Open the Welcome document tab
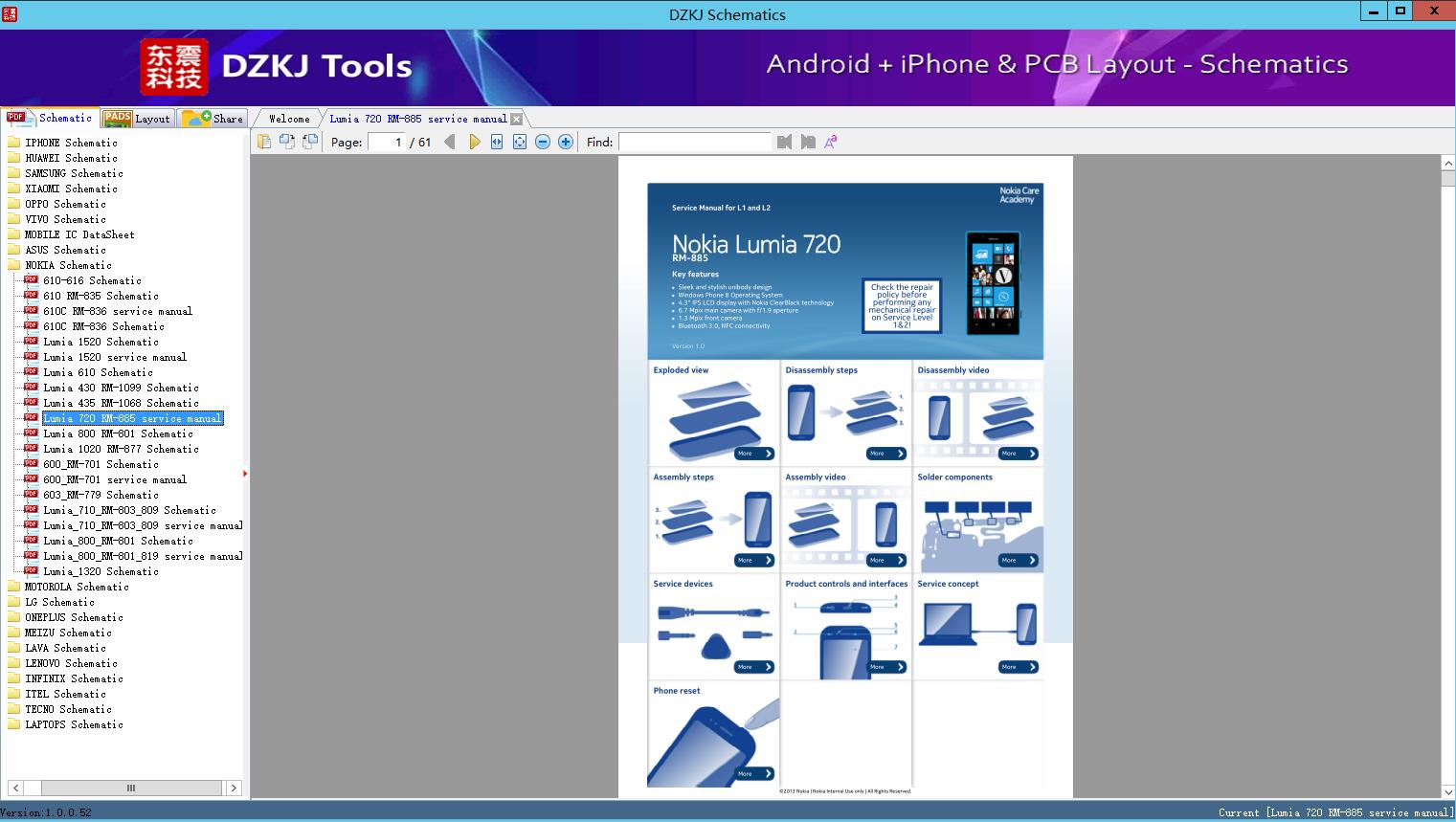The image size is (1456, 822). coord(289,119)
